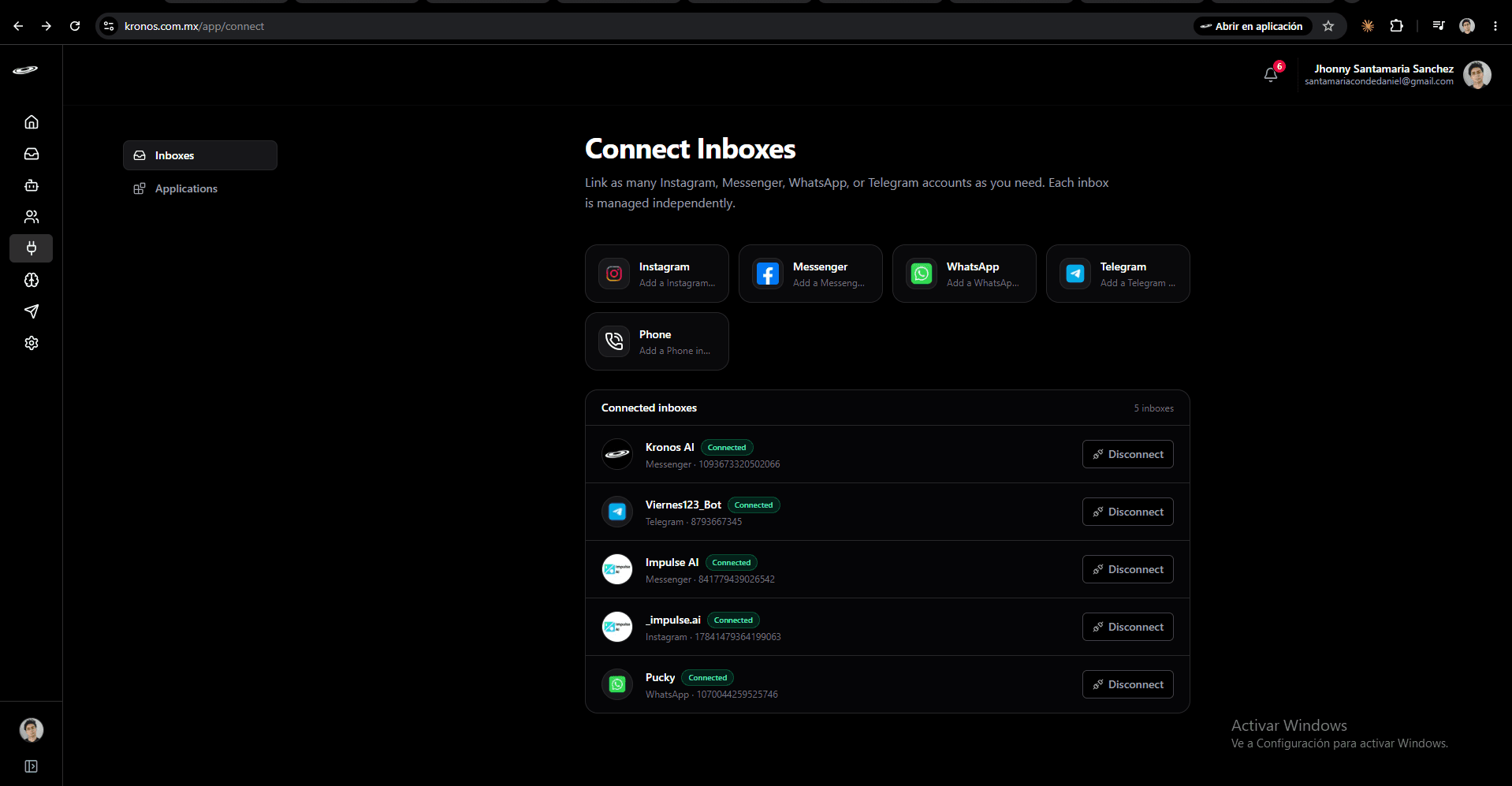Add a Telegram inbox
The height and width of the screenshot is (786, 1512).
coord(1118,274)
